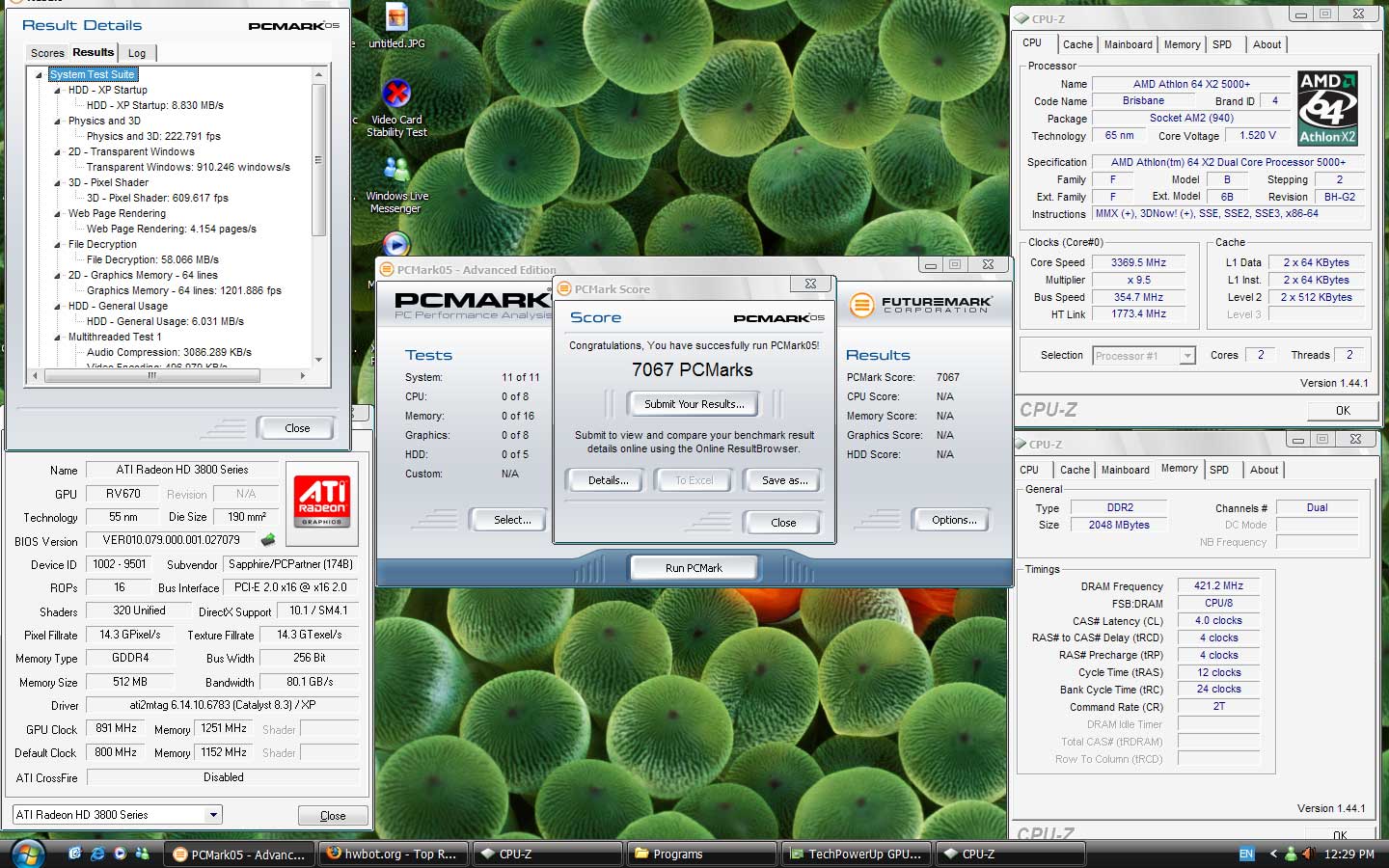The image size is (1389, 868).
Task: Click OK in the top CPU-Z window
Action: 1343,411
